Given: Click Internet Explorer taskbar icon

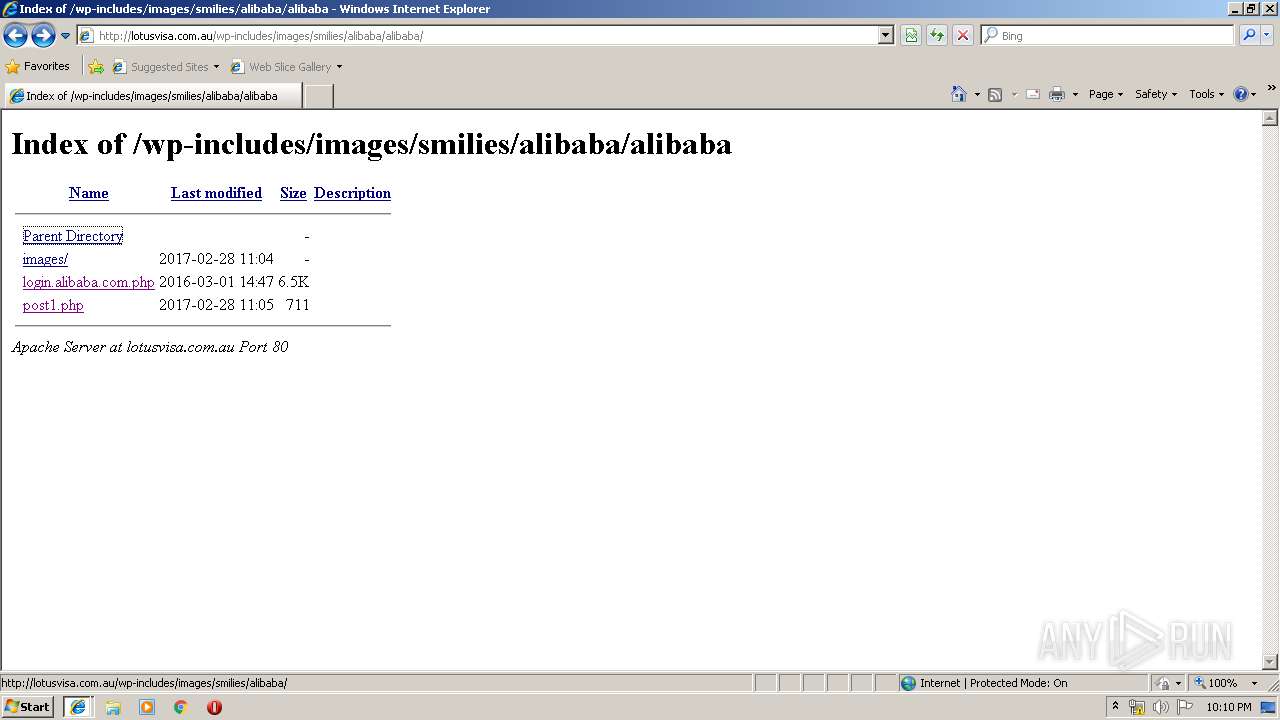Looking at the screenshot, I should coord(78,707).
